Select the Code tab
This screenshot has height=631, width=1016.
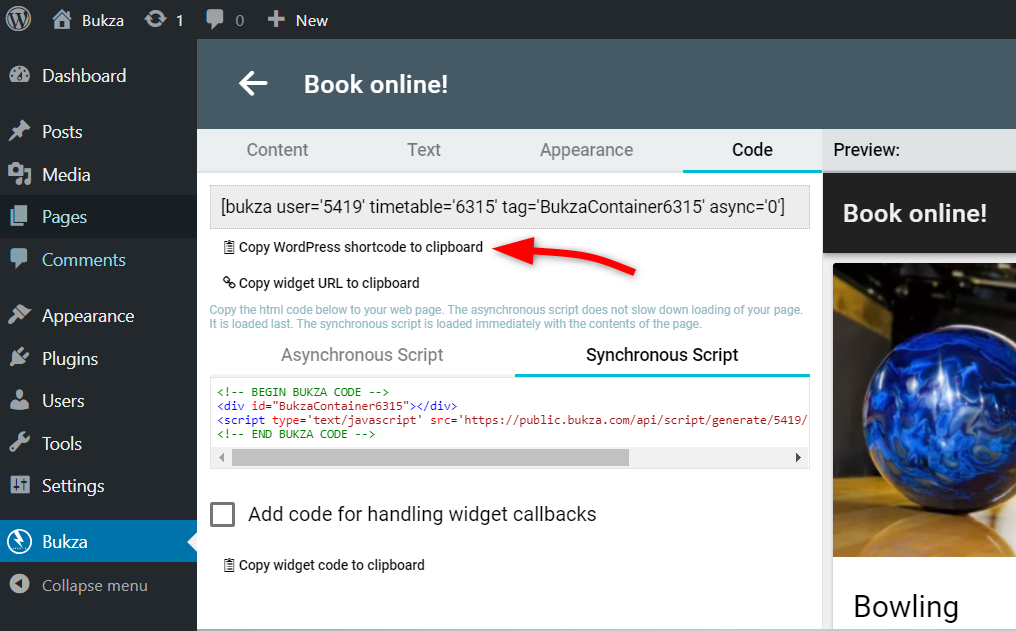click(x=752, y=150)
